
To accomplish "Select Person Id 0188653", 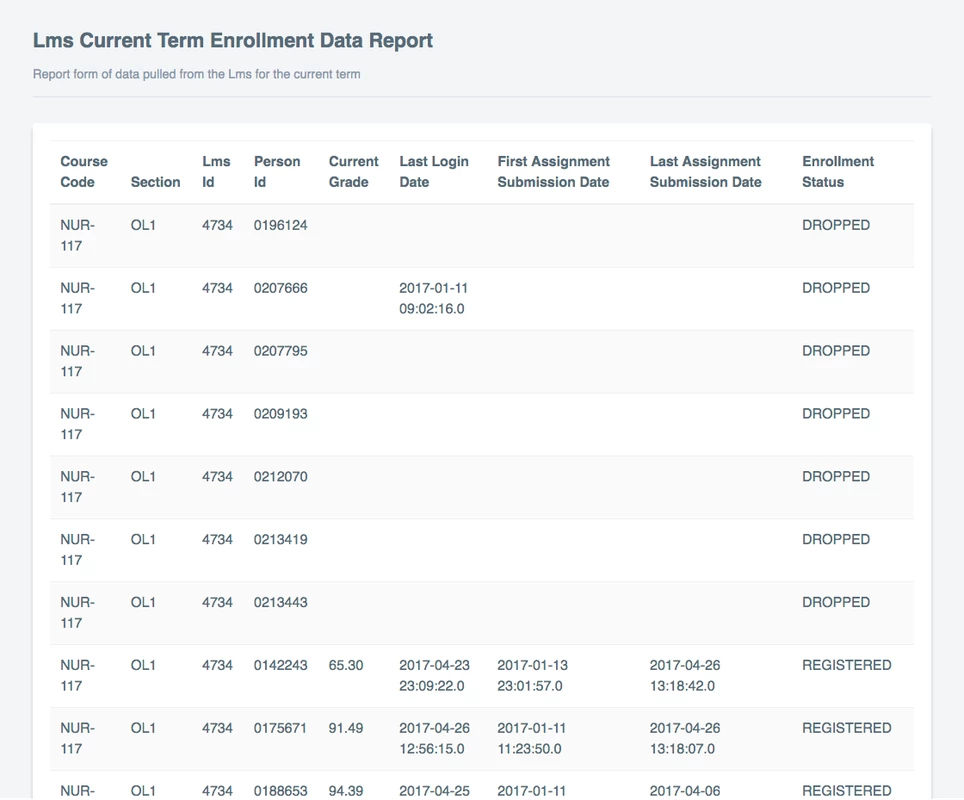I will 280,791.
